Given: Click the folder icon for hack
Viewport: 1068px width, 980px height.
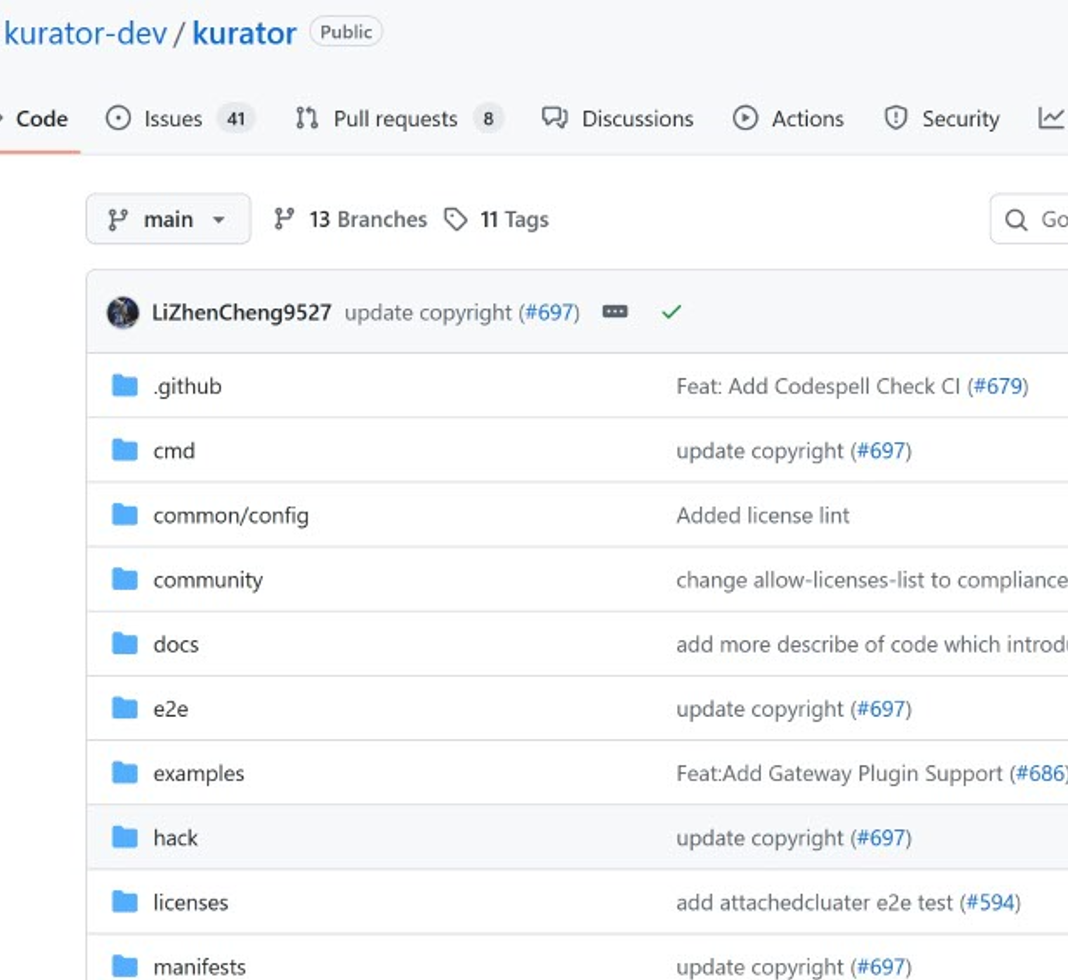Looking at the screenshot, I should (125, 836).
